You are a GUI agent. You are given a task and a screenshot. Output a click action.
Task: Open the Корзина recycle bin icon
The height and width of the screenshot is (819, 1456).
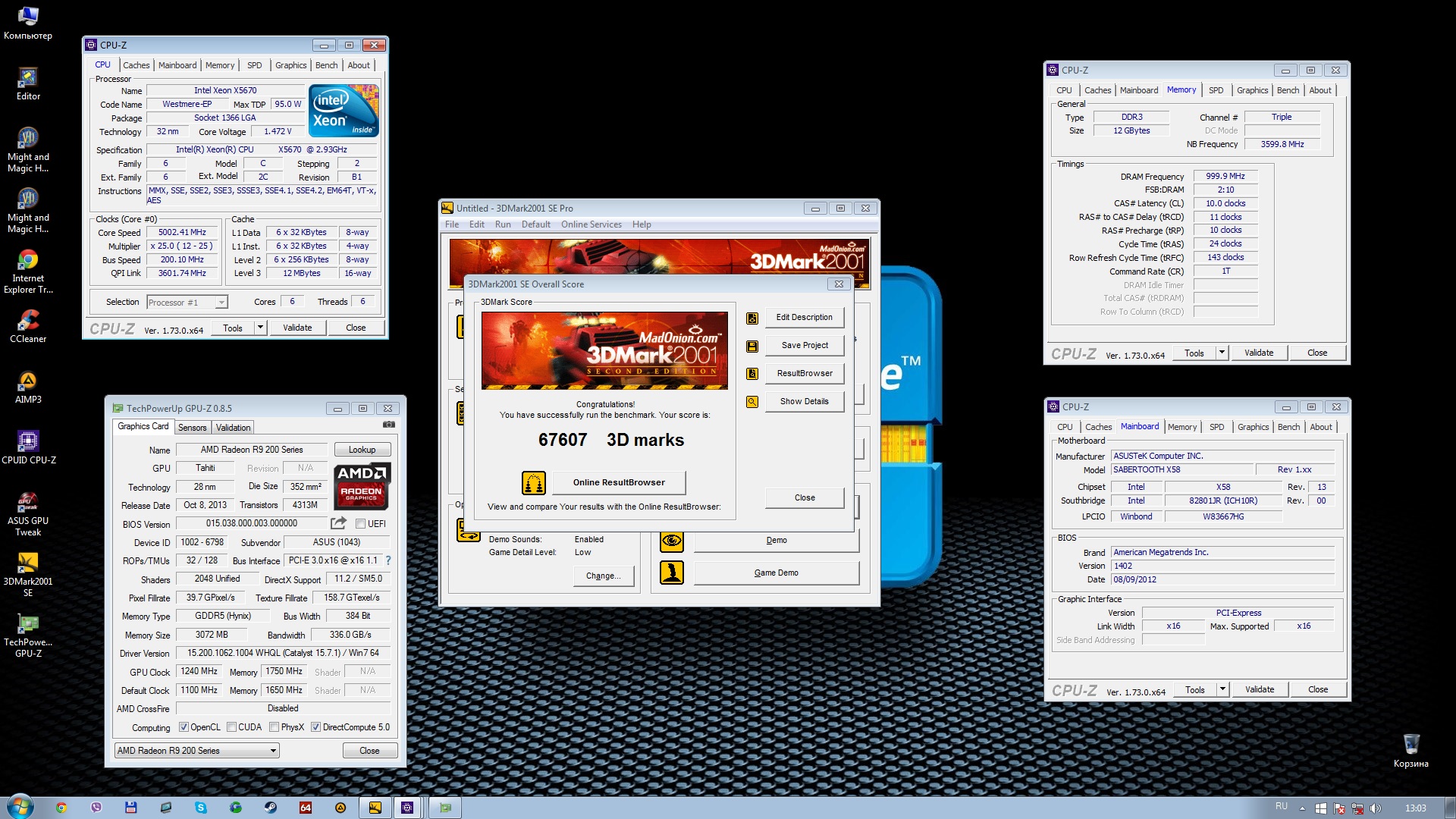(1410, 751)
